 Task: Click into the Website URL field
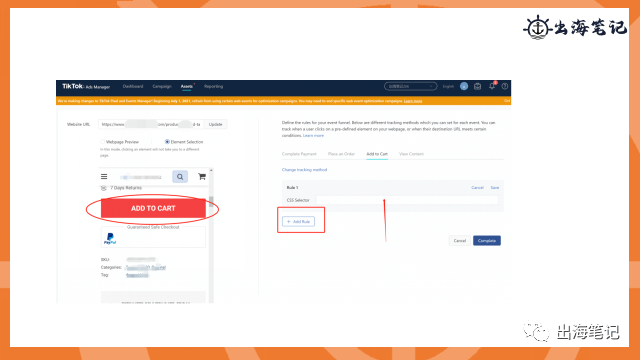[151, 124]
